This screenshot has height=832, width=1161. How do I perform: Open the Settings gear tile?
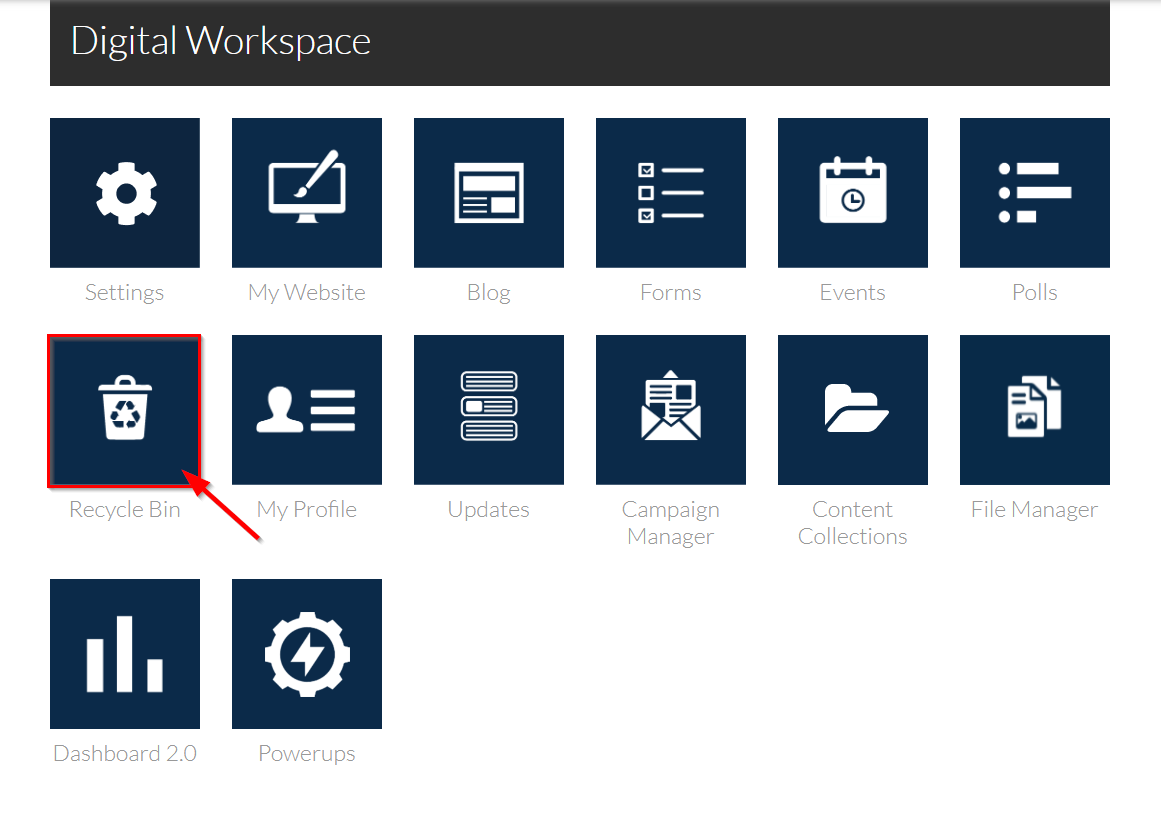[125, 192]
